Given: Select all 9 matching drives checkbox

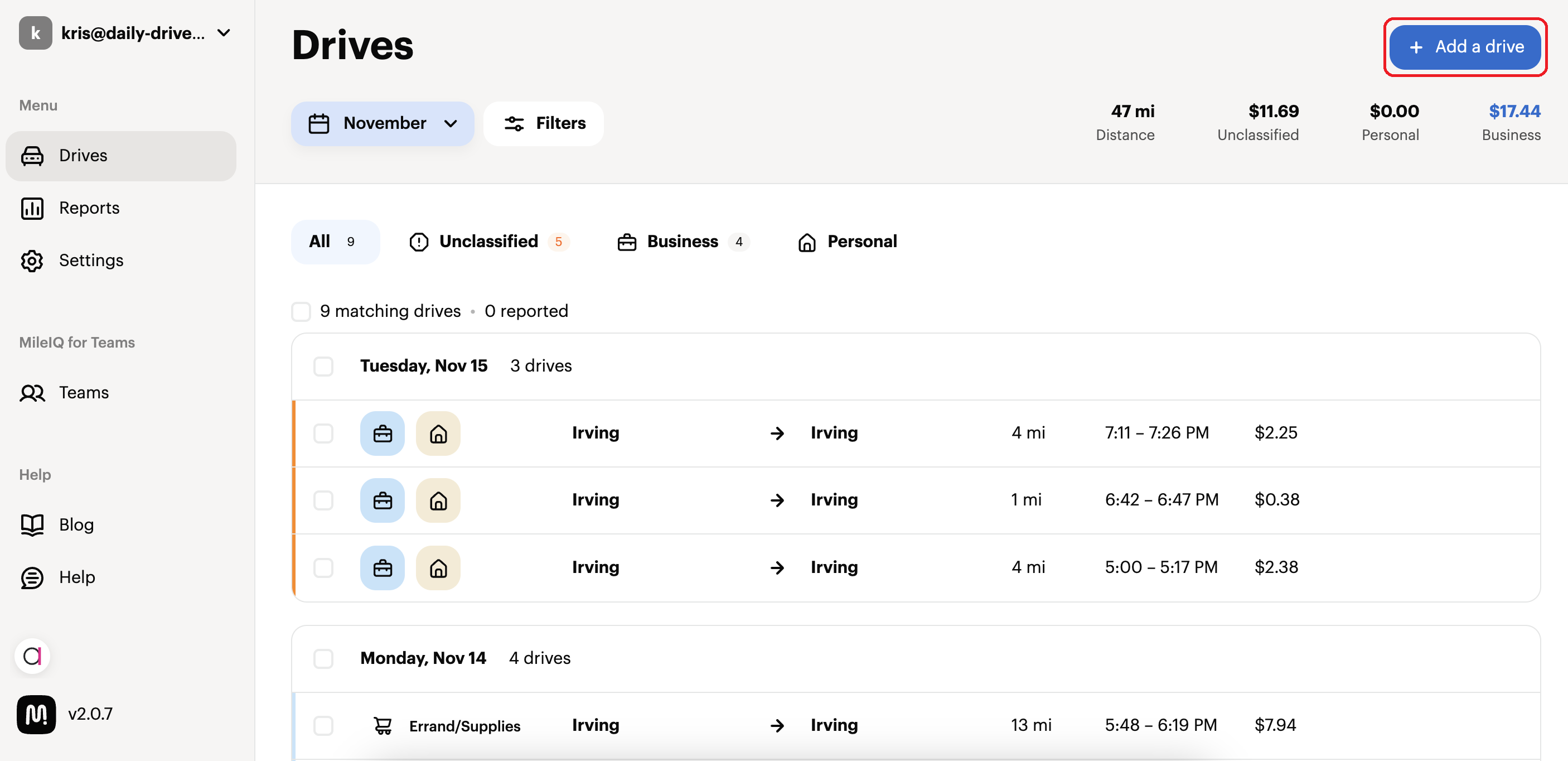Looking at the screenshot, I should pos(301,312).
